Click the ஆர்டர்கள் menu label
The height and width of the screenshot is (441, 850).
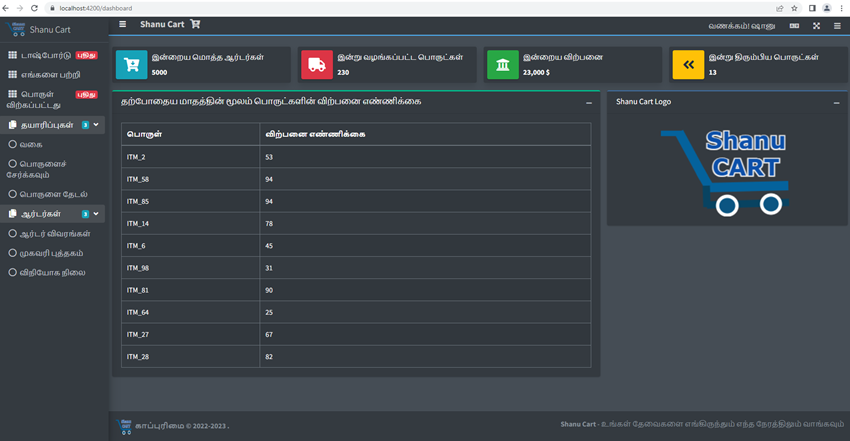coord(41,214)
